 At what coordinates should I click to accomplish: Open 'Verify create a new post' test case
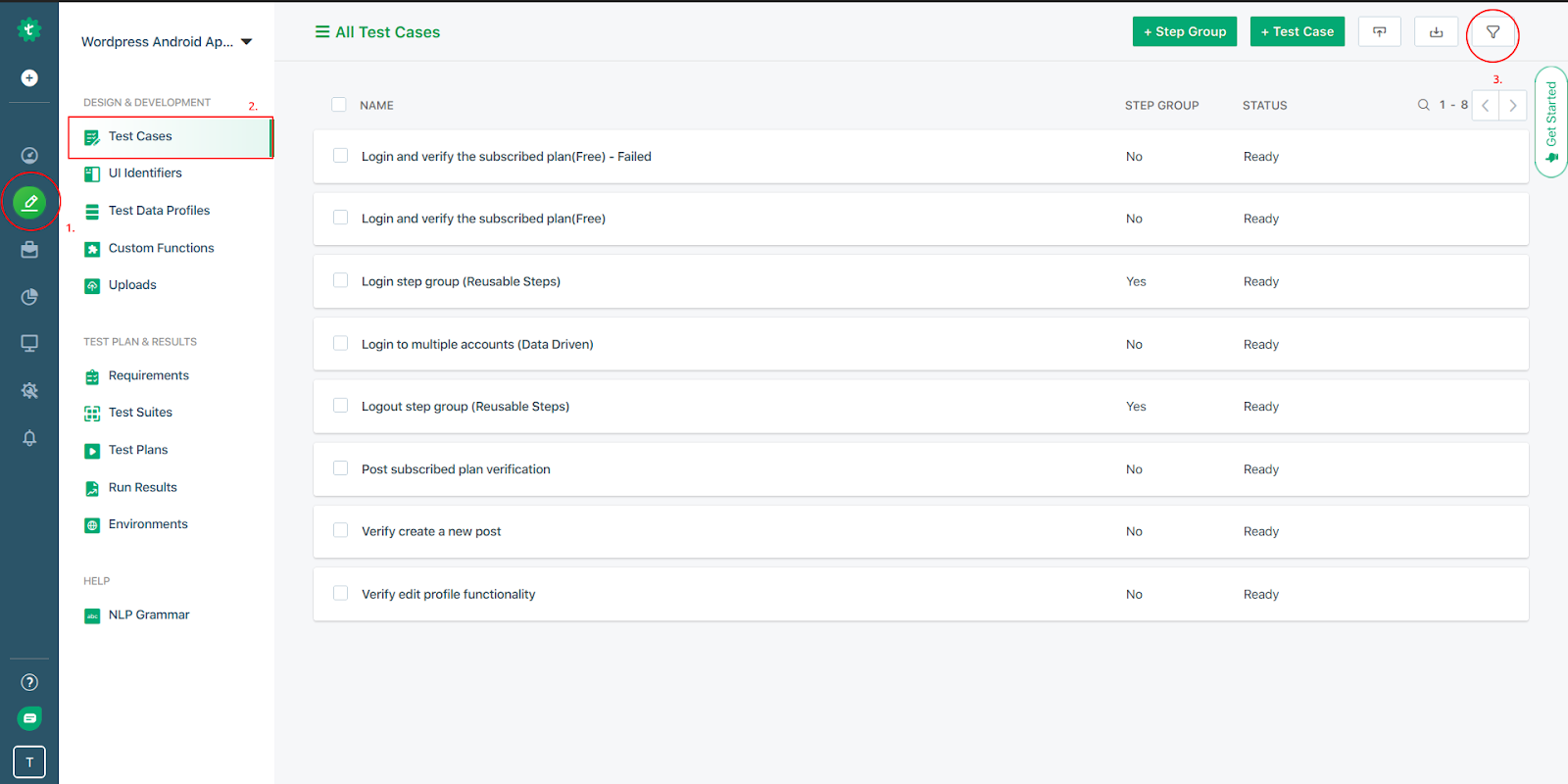[x=431, y=531]
